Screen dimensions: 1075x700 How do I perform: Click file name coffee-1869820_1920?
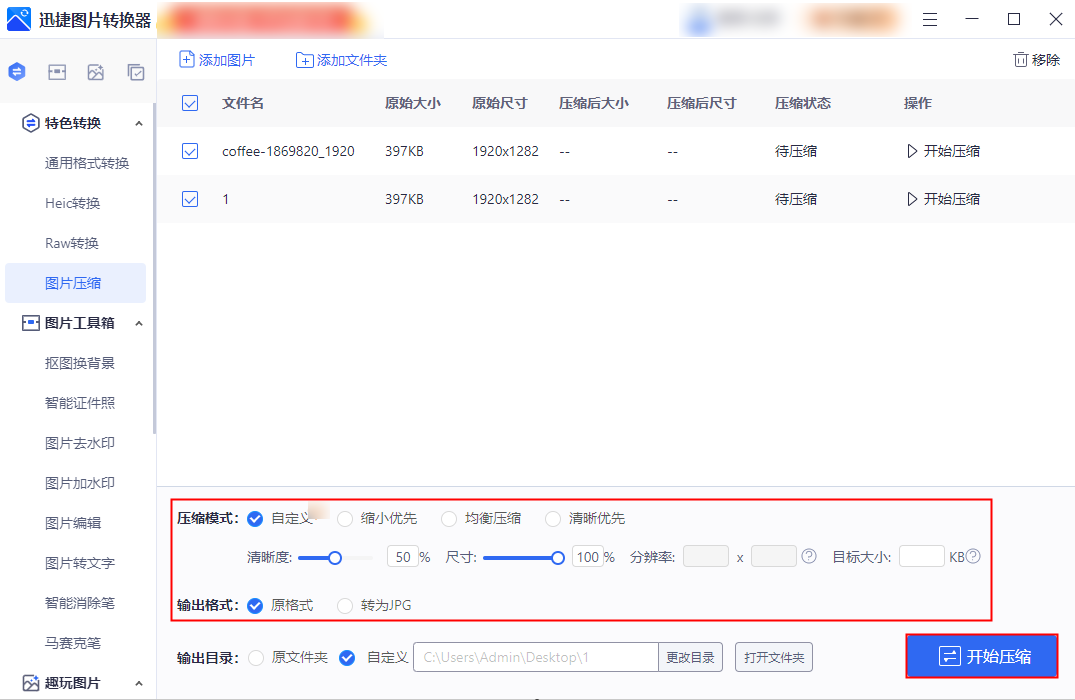[288, 151]
